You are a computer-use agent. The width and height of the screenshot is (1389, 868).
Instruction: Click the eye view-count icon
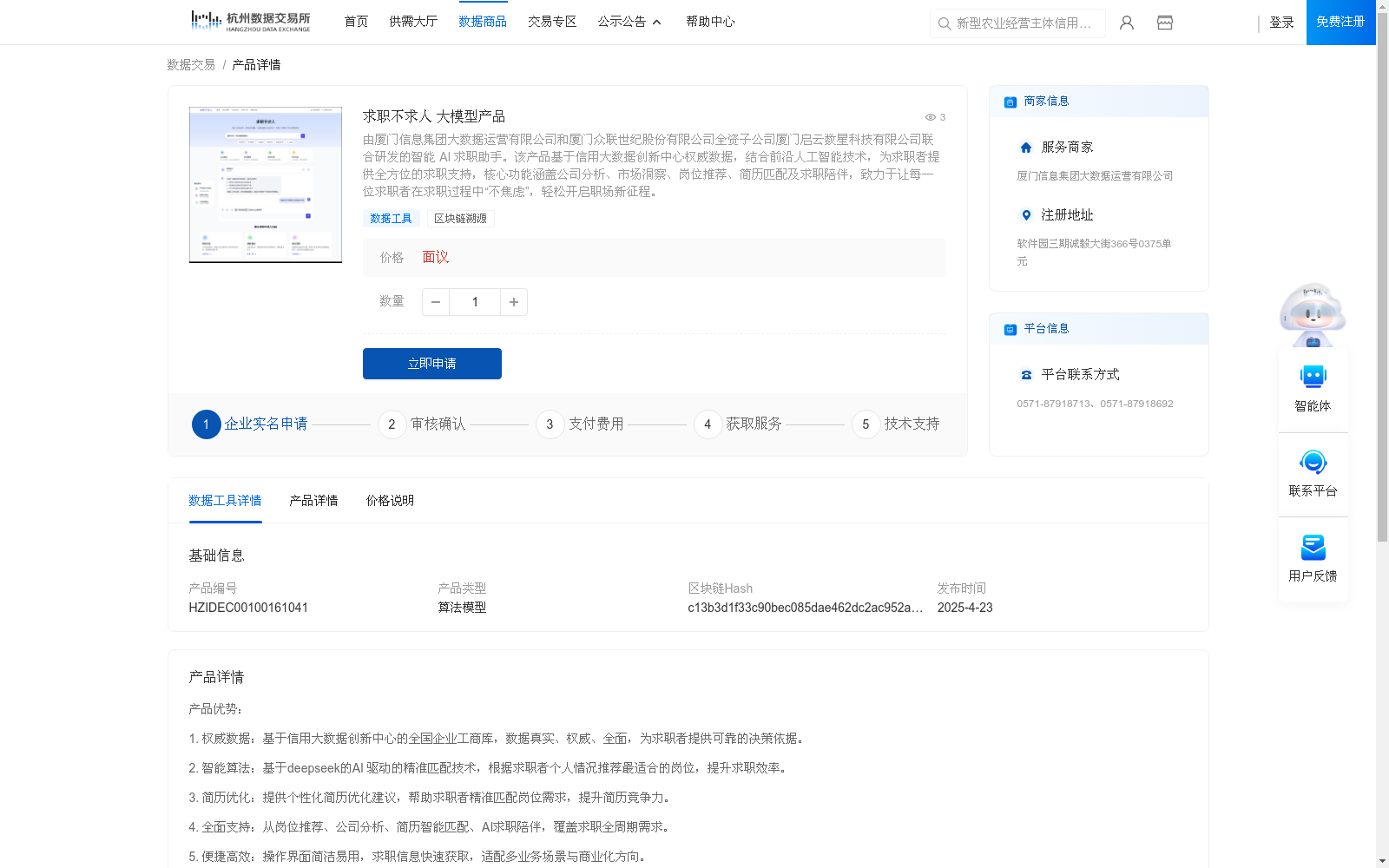coord(930,117)
